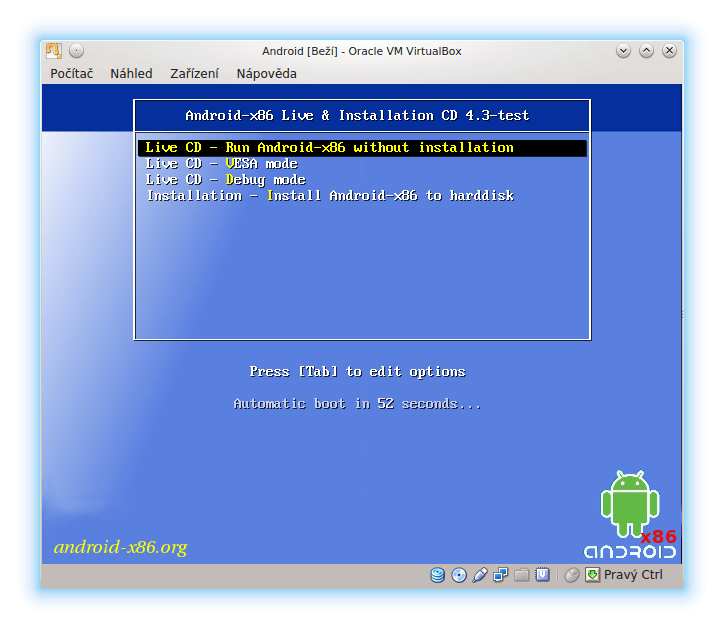The width and height of the screenshot is (724, 629).
Task: Click the shared folders status icon
Action: (522, 575)
